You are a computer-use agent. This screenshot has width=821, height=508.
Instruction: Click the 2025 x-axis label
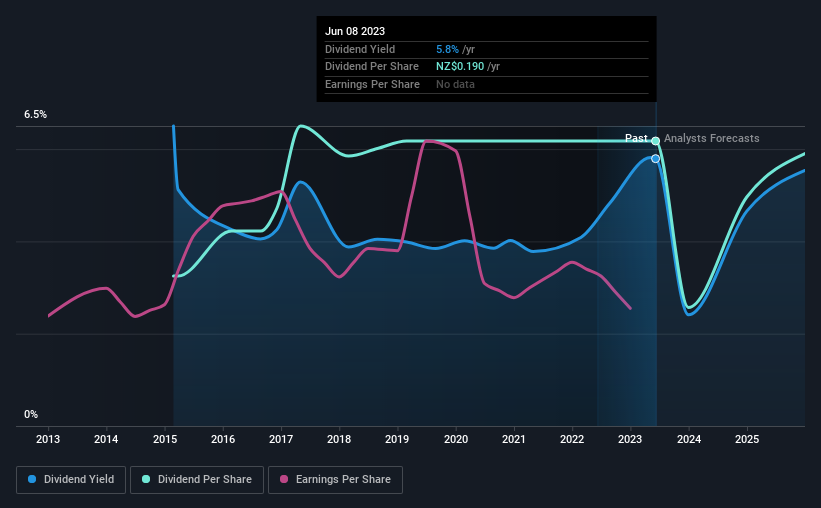747,439
